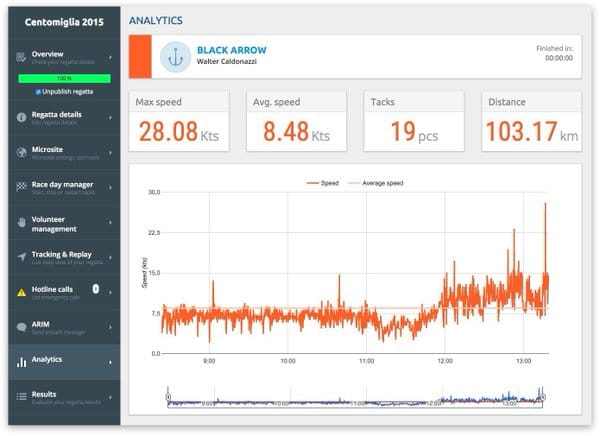
Task: Click the anchor icon beside Black Arrow
Action: (175, 56)
